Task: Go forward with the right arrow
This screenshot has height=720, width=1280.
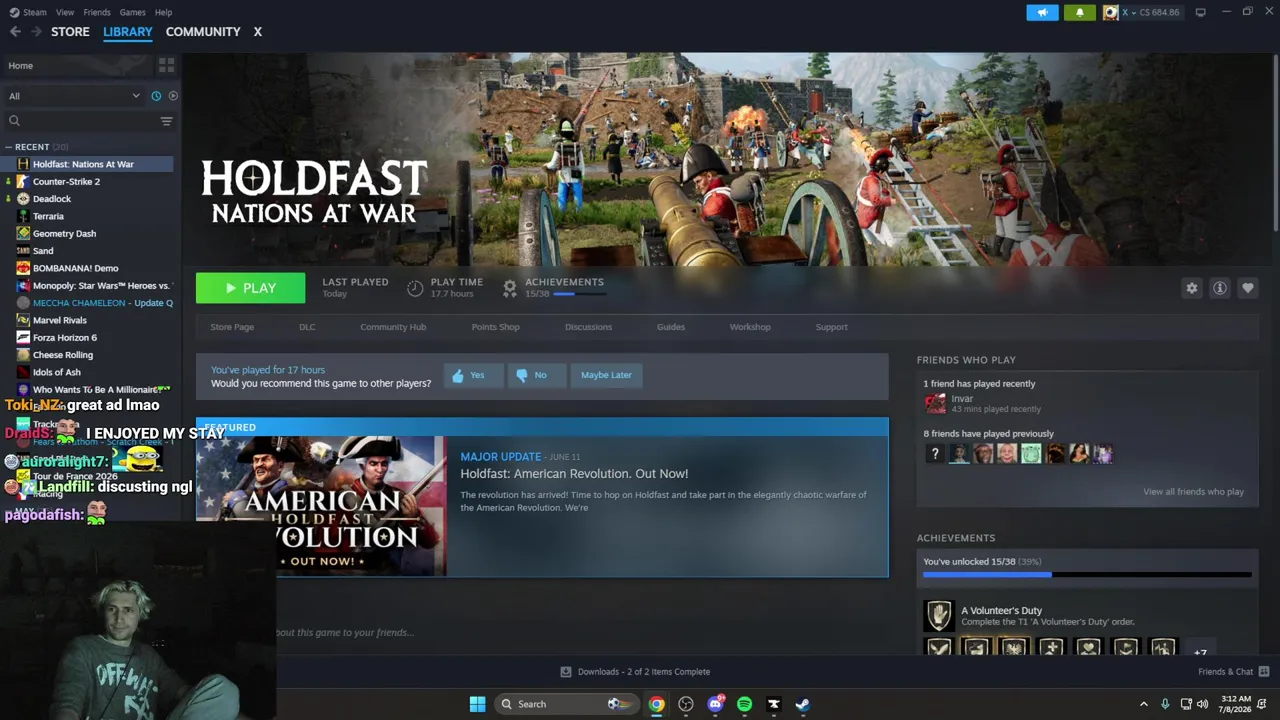Action: [x=36, y=32]
